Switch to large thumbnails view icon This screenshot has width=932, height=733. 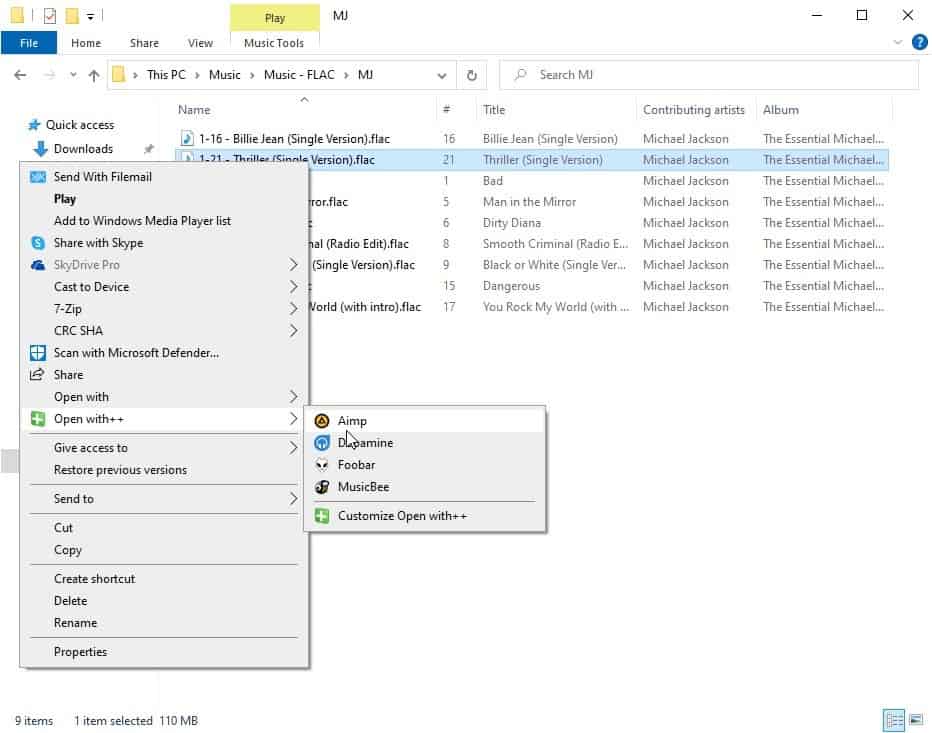[x=916, y=720]
